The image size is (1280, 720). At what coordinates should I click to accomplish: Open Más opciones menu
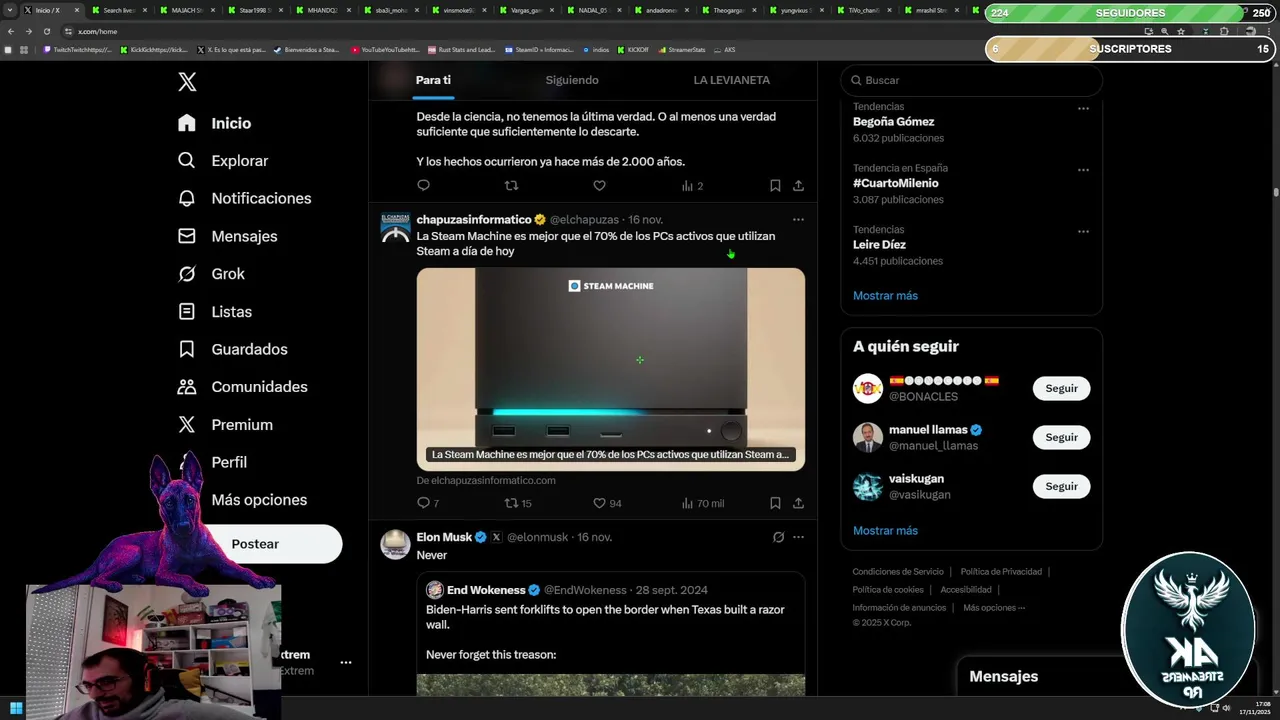click(x=259, y=500)
